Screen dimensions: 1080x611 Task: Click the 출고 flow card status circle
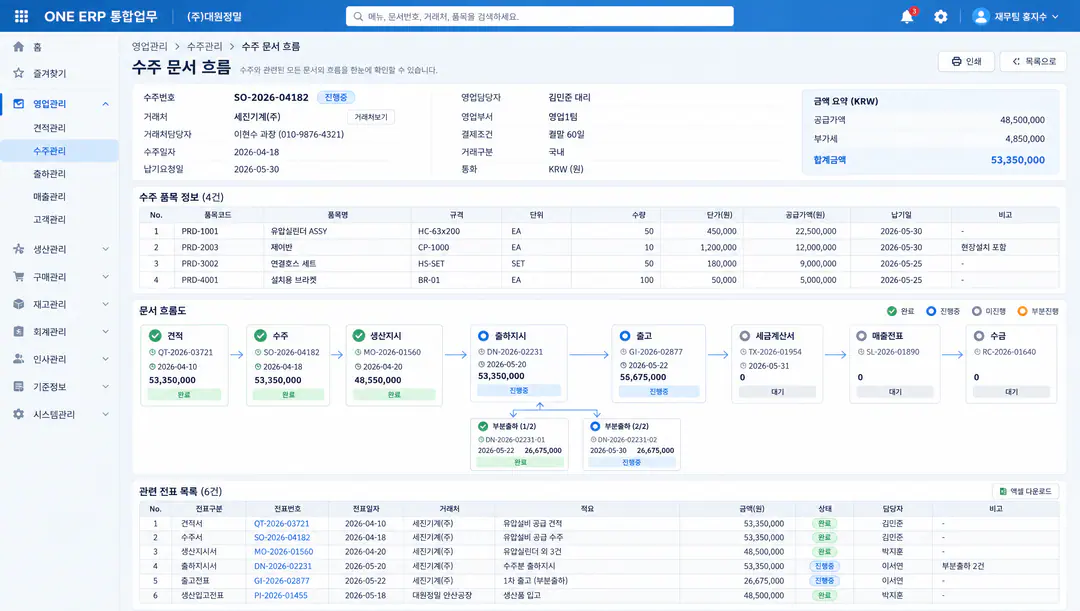tap(625, 335)
